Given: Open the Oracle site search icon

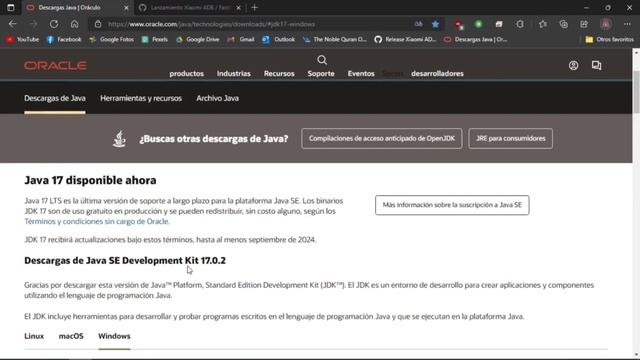Looking at the screenshot, I should point(322,60).
